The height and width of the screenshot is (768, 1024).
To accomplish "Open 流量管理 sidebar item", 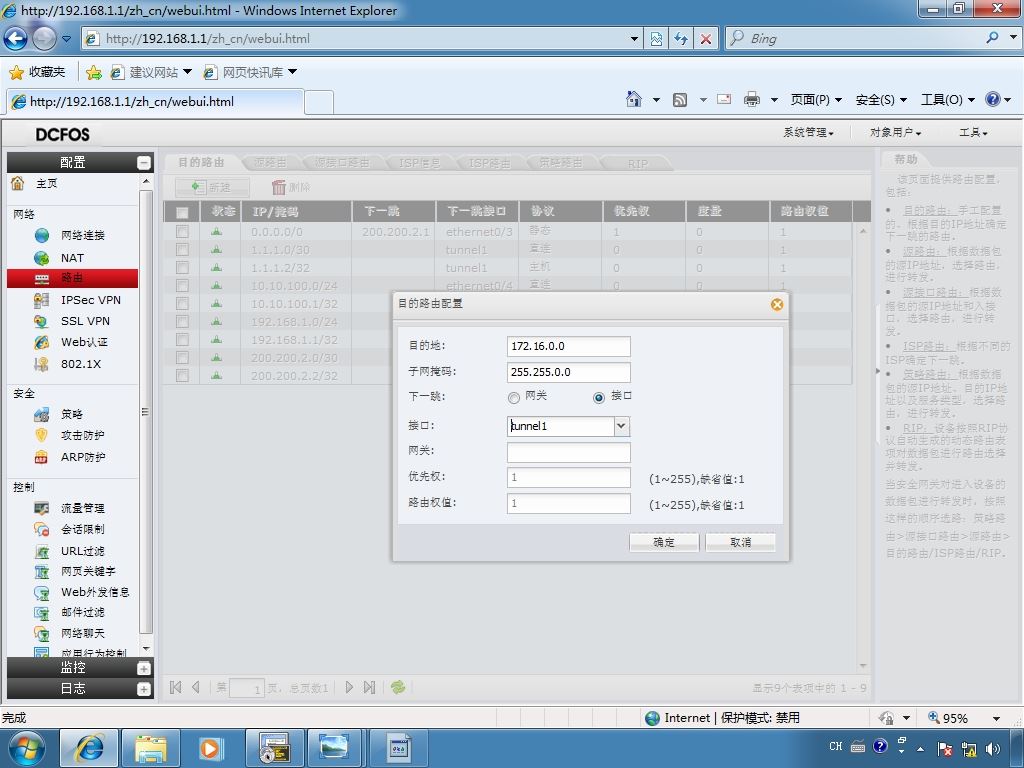I will click(x=82, y=508).
